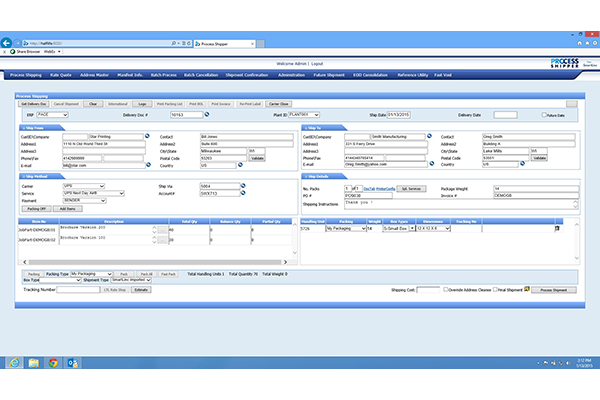Open the Packing dropdown in handling unit row

(346, 228)
